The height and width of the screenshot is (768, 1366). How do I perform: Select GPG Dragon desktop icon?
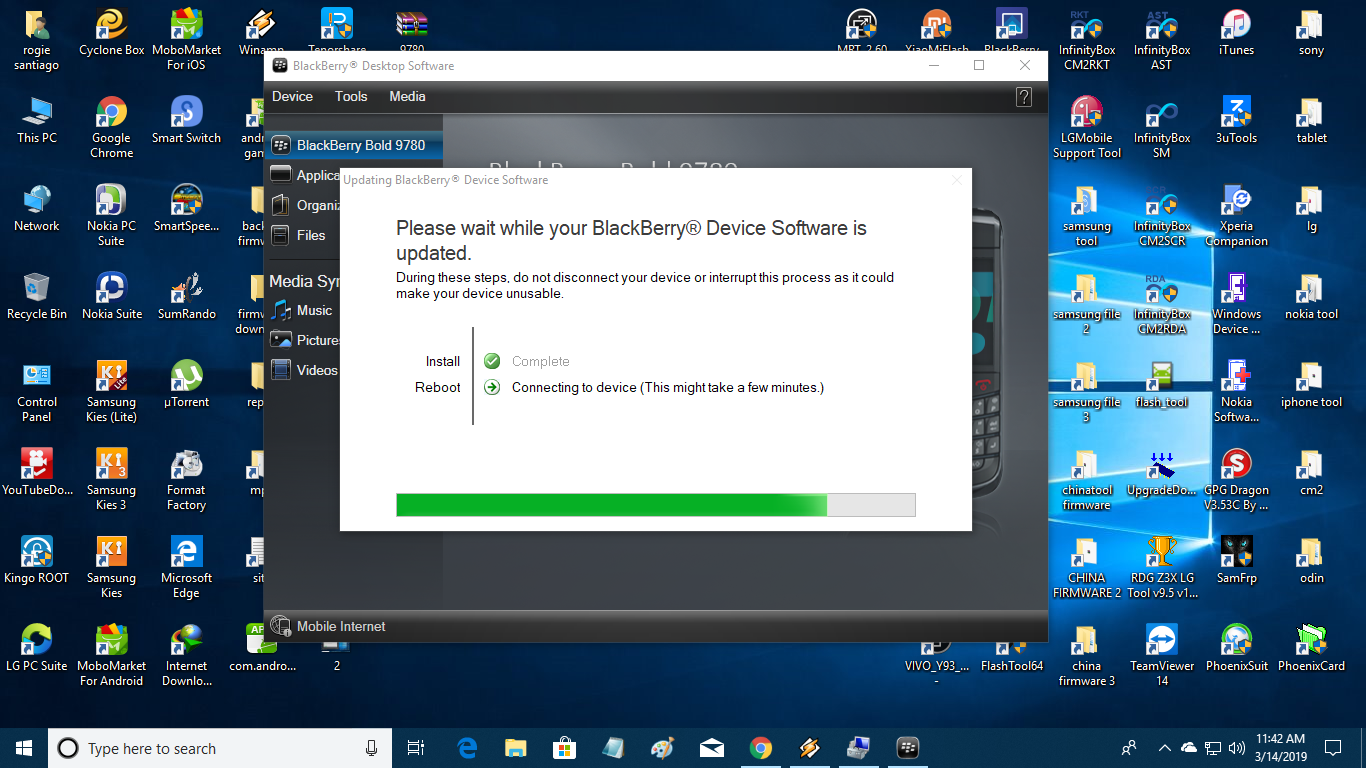coord(1236,480)
